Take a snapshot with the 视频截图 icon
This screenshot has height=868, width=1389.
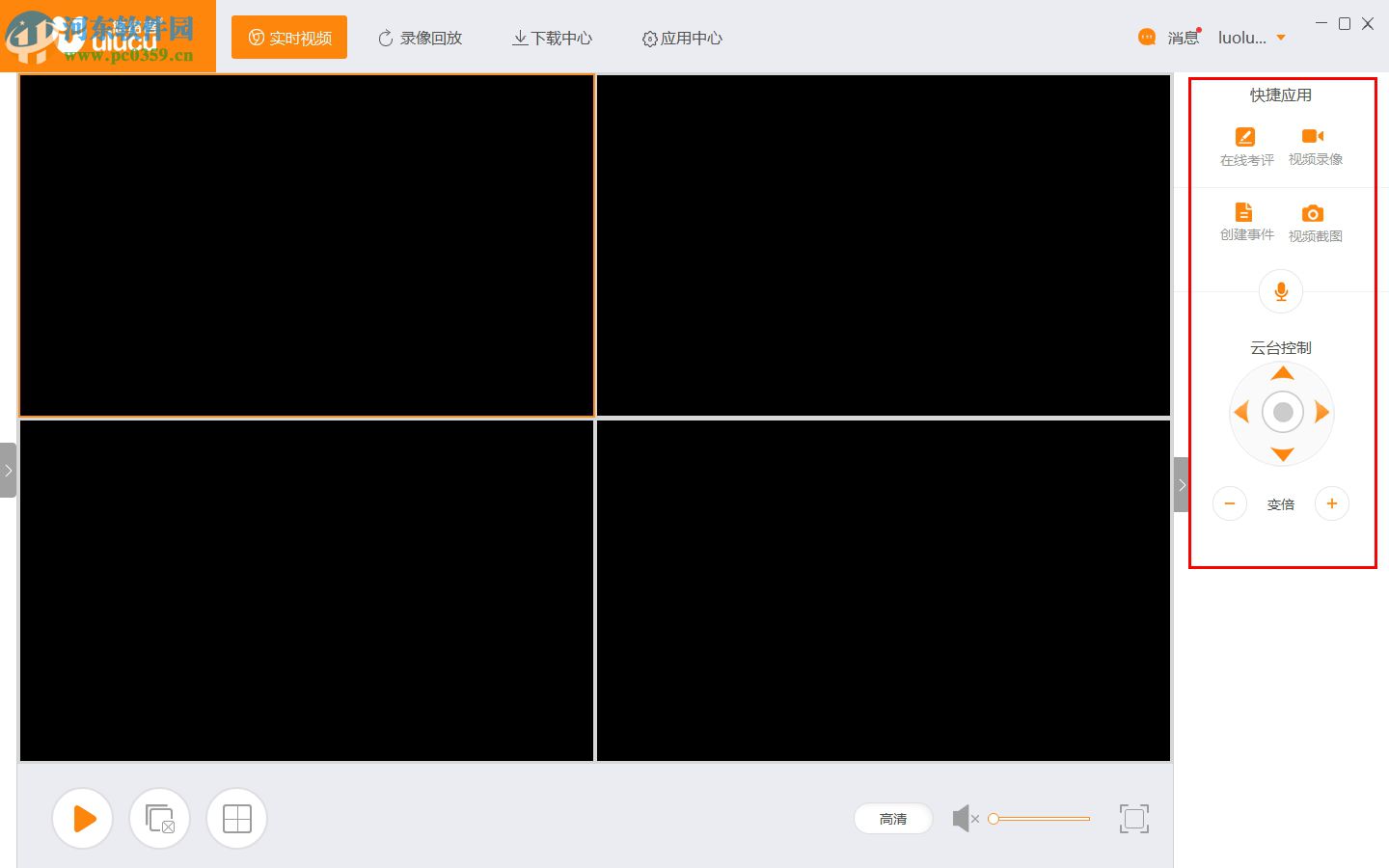click(1313, 222)
